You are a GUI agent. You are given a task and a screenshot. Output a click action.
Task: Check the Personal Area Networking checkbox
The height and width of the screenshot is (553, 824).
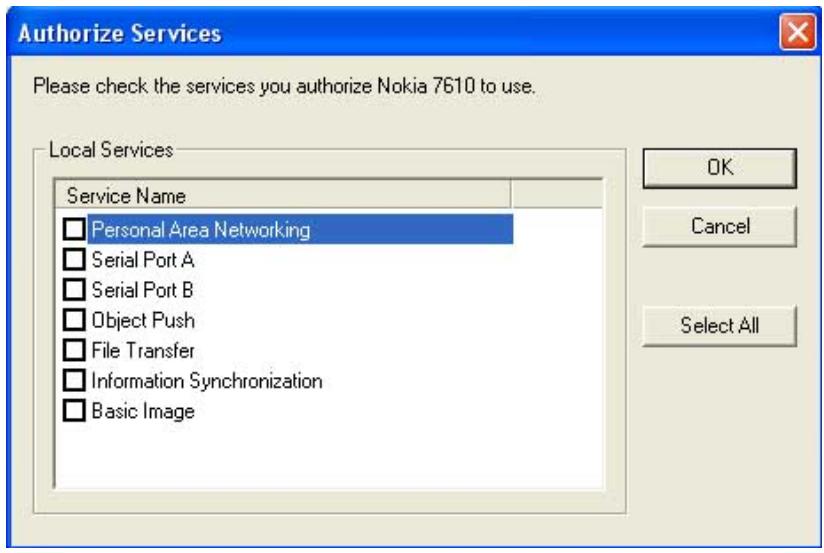74,229
